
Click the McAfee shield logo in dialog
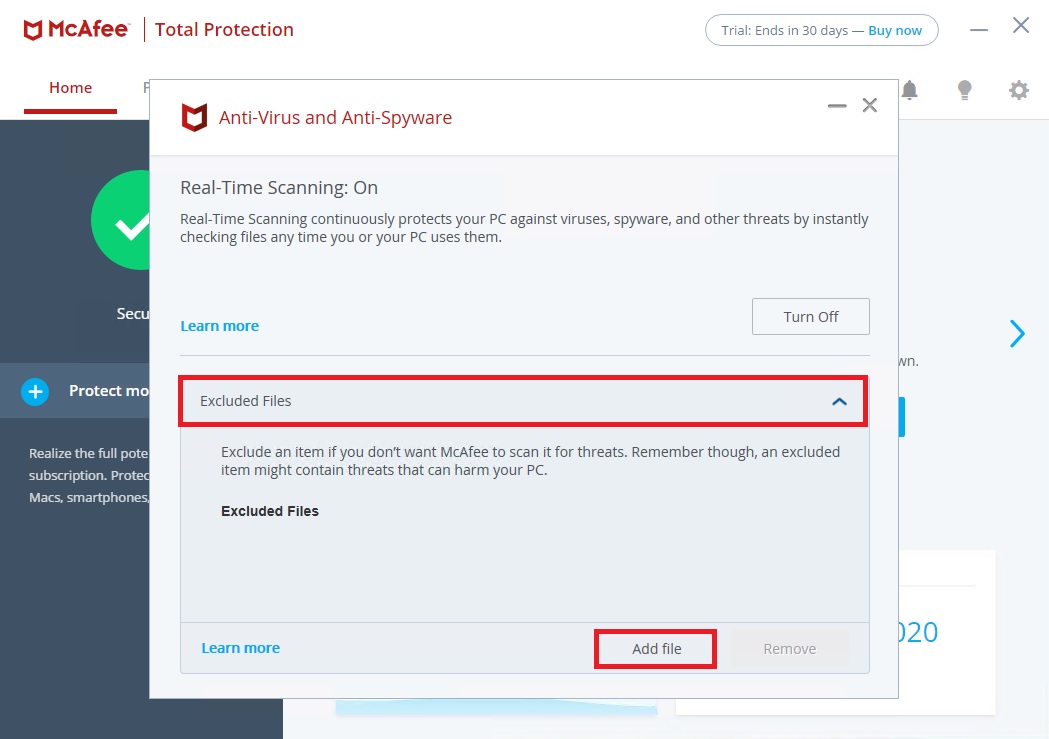(194, 118)
